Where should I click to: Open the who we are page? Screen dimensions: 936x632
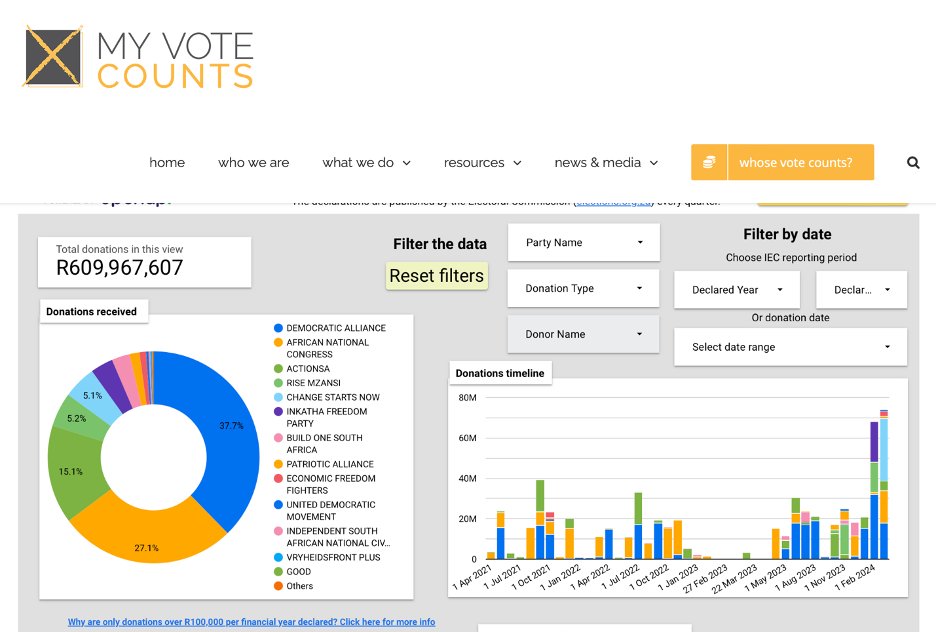coord(254,162)
